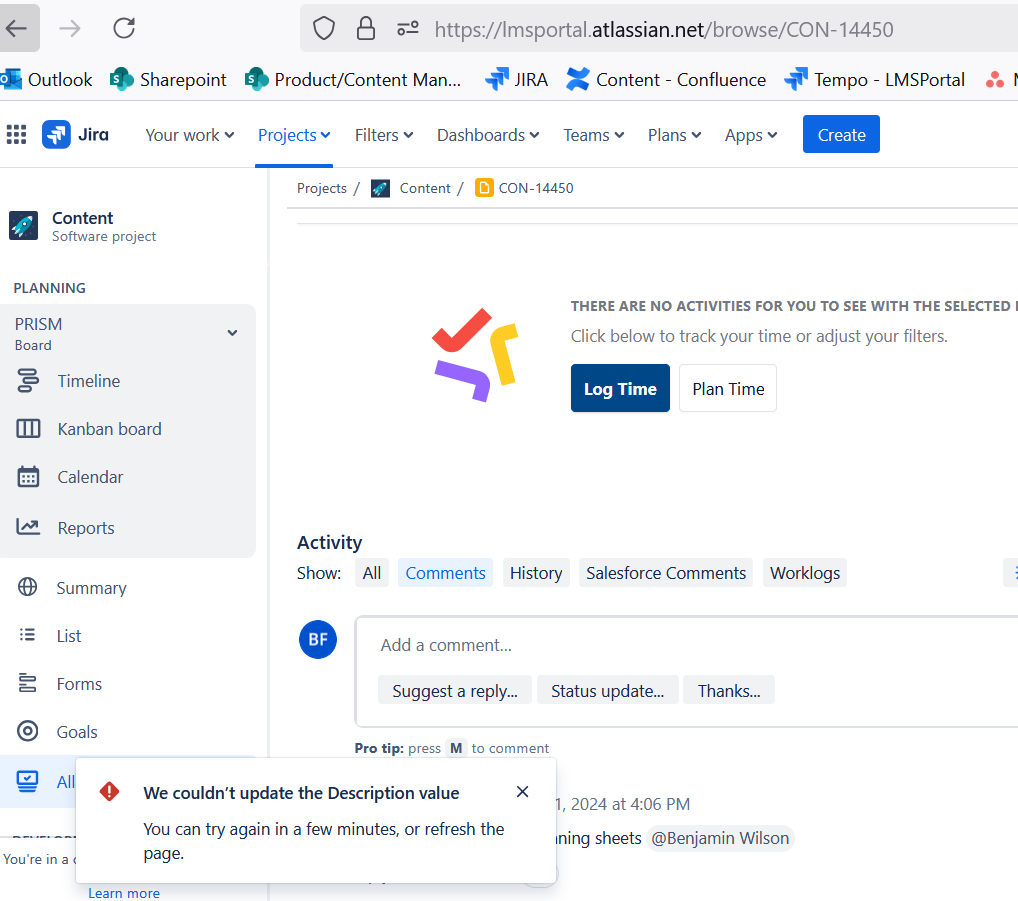This screenshot has height=901, width=1018.
Task: Toggle the Worklogs activity filter
Action: pos(804,572)
